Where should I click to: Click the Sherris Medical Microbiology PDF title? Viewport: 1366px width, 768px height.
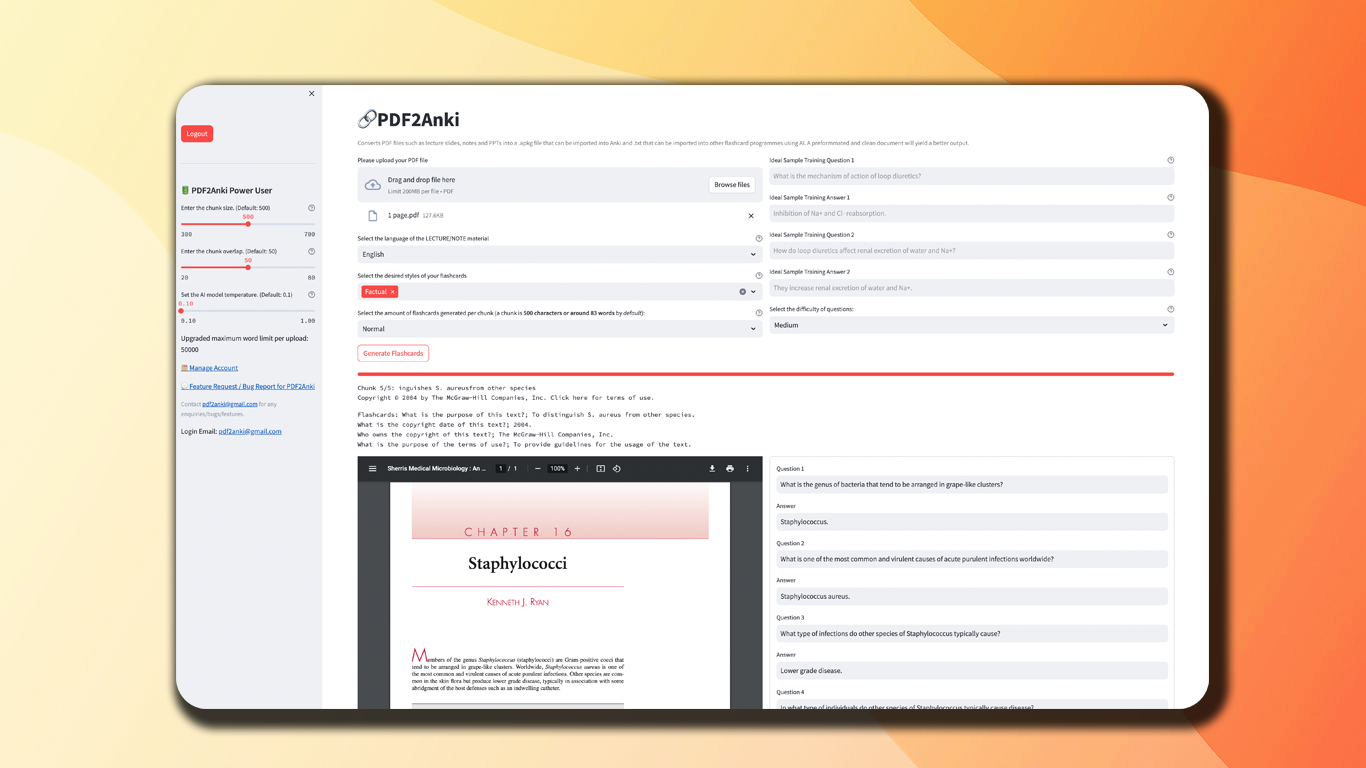(x=436, y=469)
